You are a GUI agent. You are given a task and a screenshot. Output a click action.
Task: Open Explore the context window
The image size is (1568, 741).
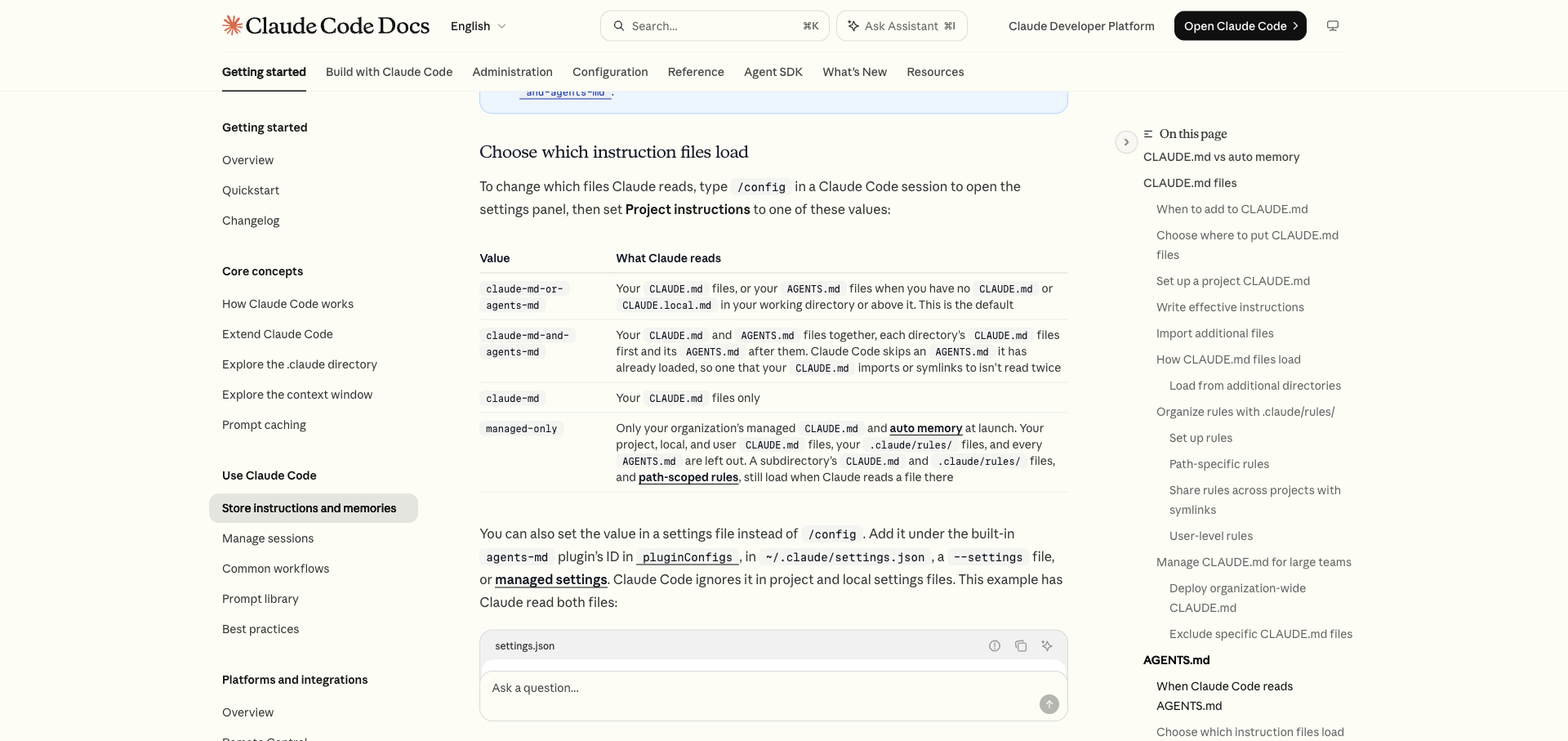click(297, 395)
